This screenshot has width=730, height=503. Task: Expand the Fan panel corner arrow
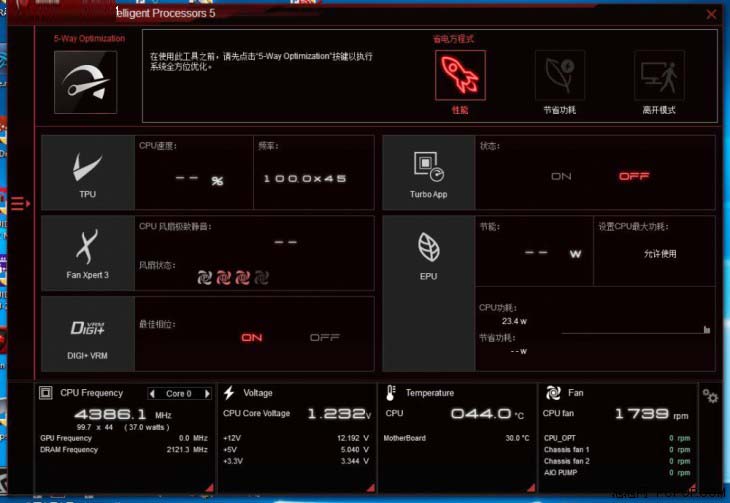pos(692,487)
